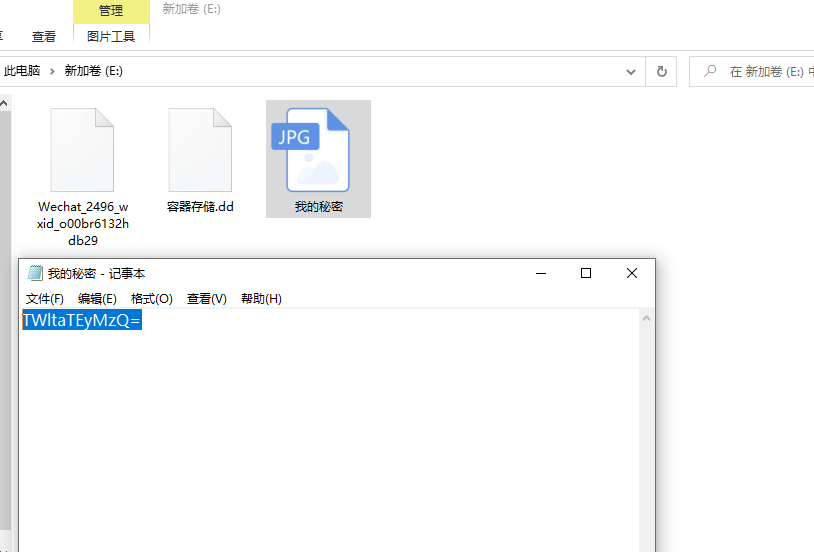Open the 编辑(E) menu in Notepad

click(x=97, y=298)
